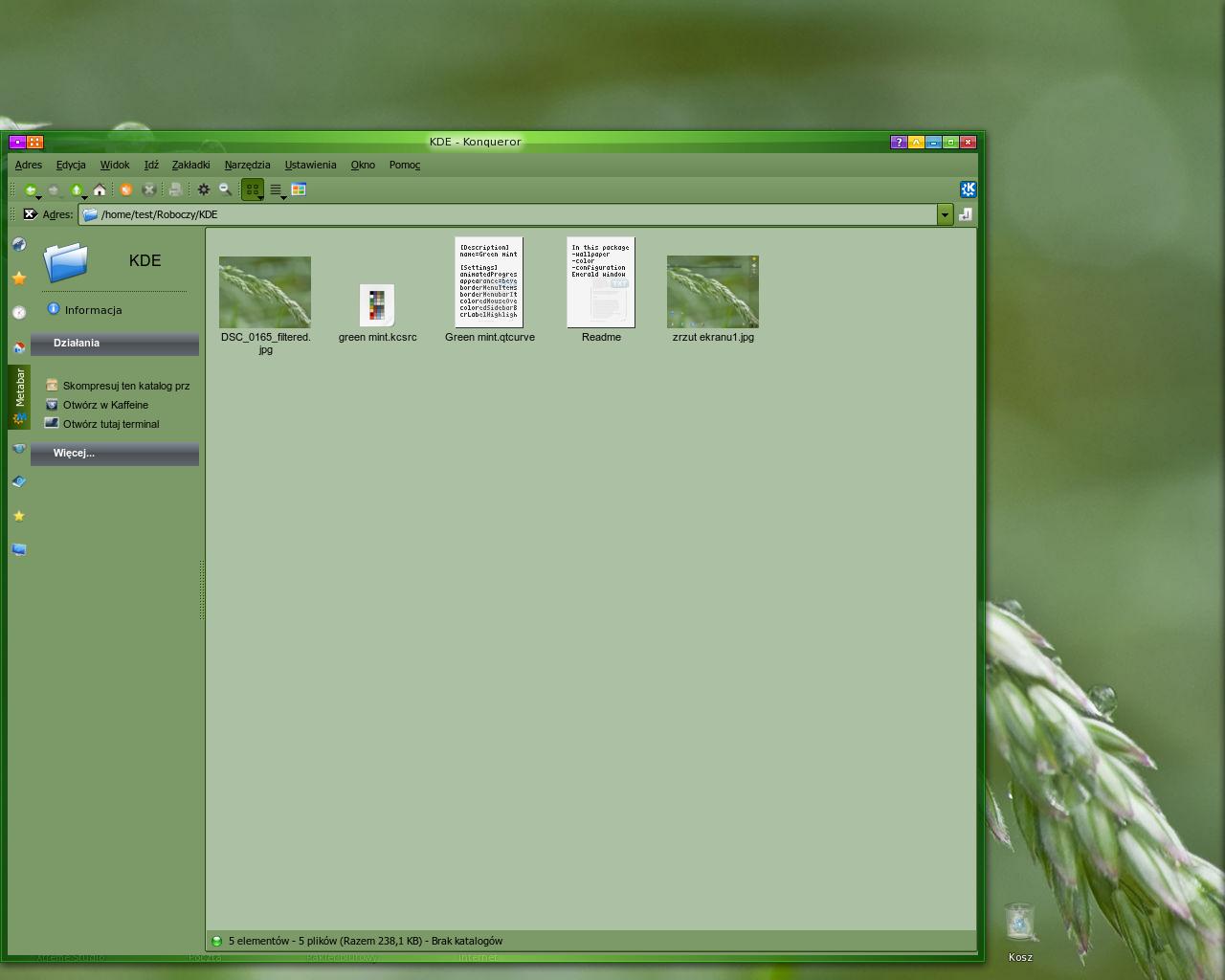
Task: Navigate to the Home folder
Action: coord(100,189)
